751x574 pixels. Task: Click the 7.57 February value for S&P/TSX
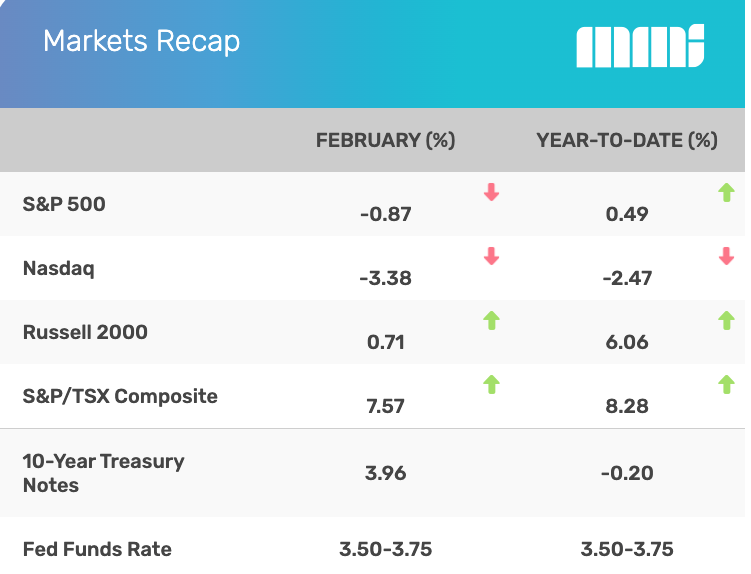[x=386, y=407]
